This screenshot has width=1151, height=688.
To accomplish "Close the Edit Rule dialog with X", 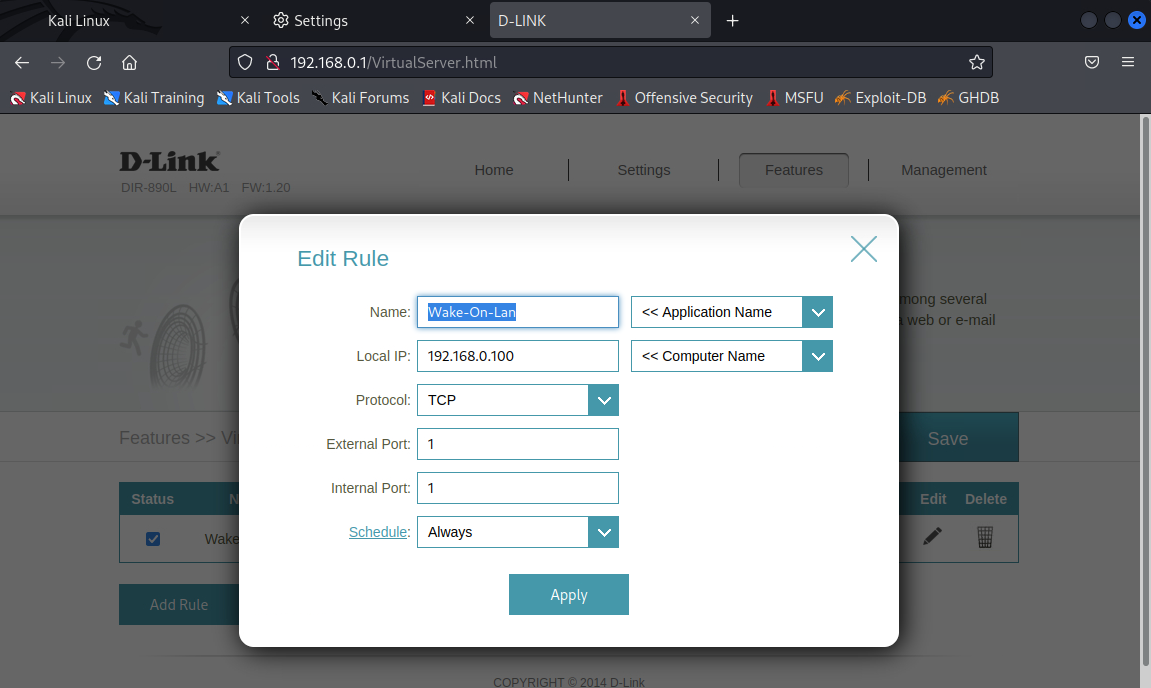I will 863,249.
